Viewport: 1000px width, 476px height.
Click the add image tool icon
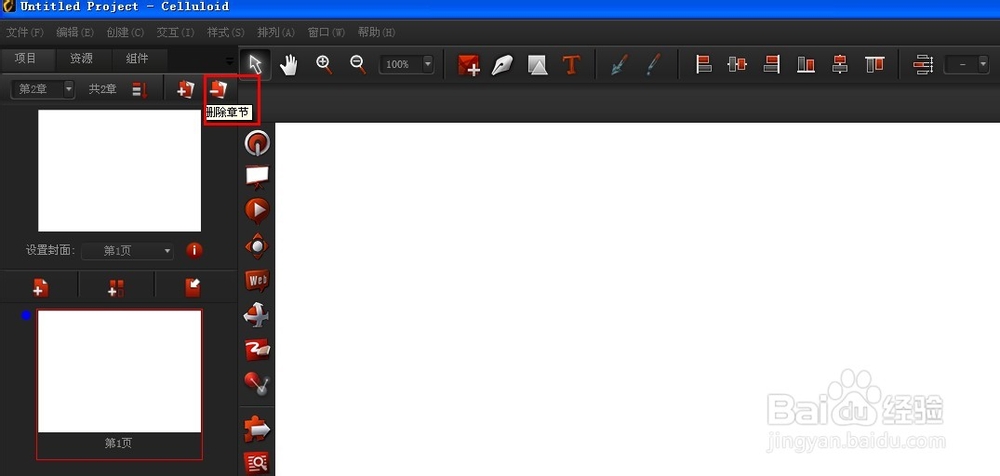[469, 65]
